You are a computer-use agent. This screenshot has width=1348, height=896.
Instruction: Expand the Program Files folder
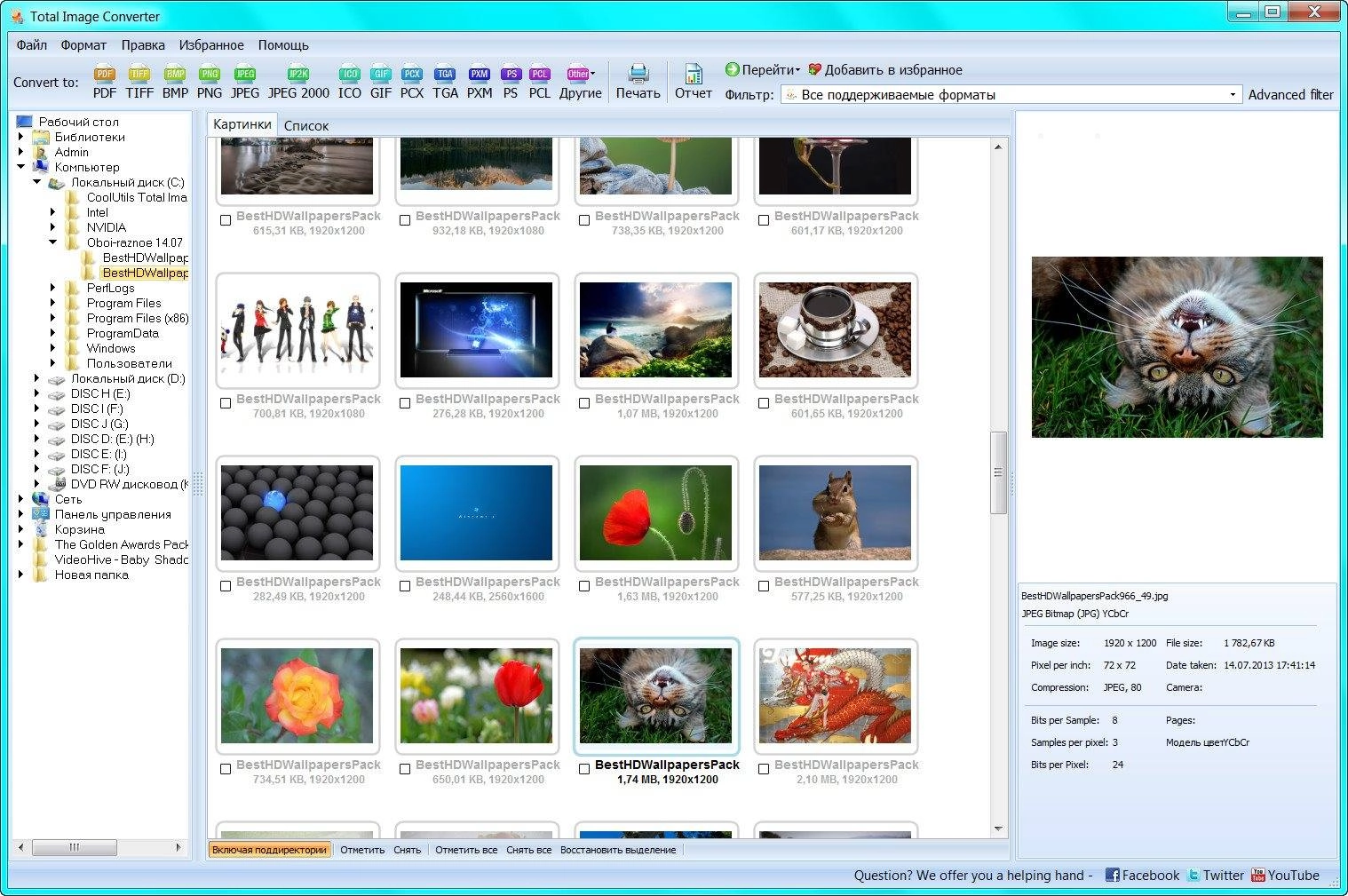coord(52,303)
